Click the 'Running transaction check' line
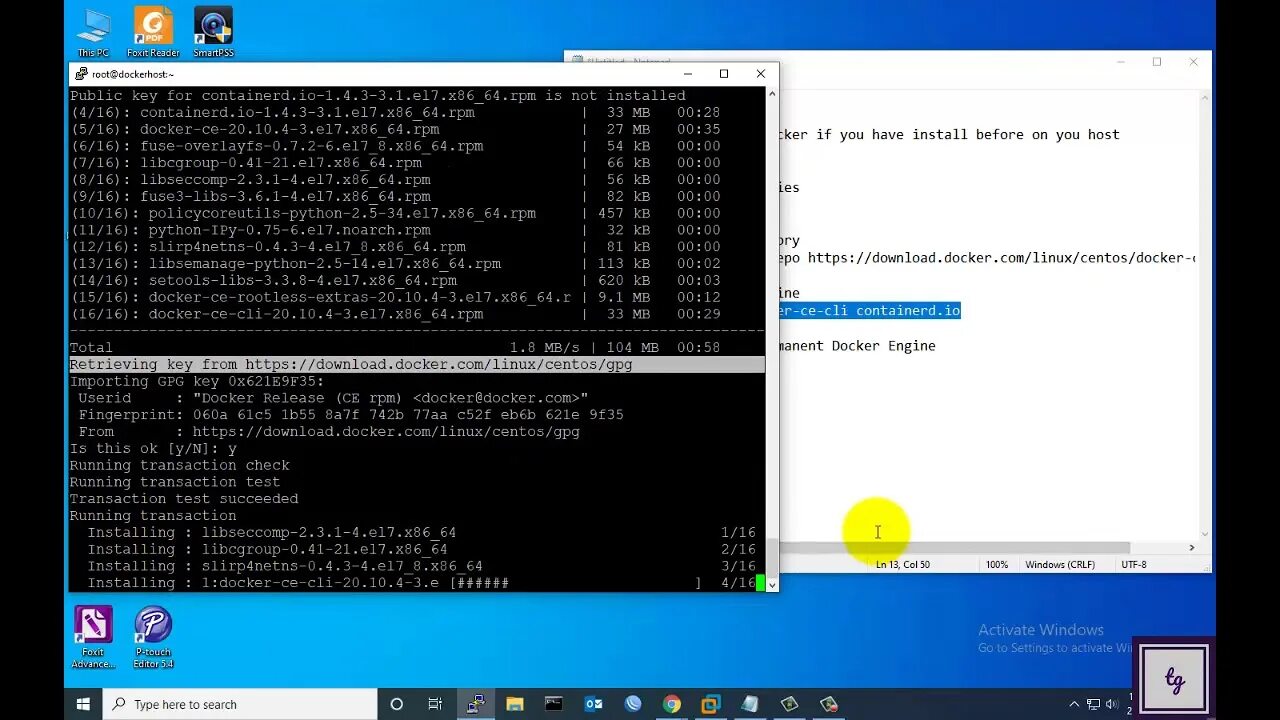This screenshot has width=1280, height=720. click(180, 466)
